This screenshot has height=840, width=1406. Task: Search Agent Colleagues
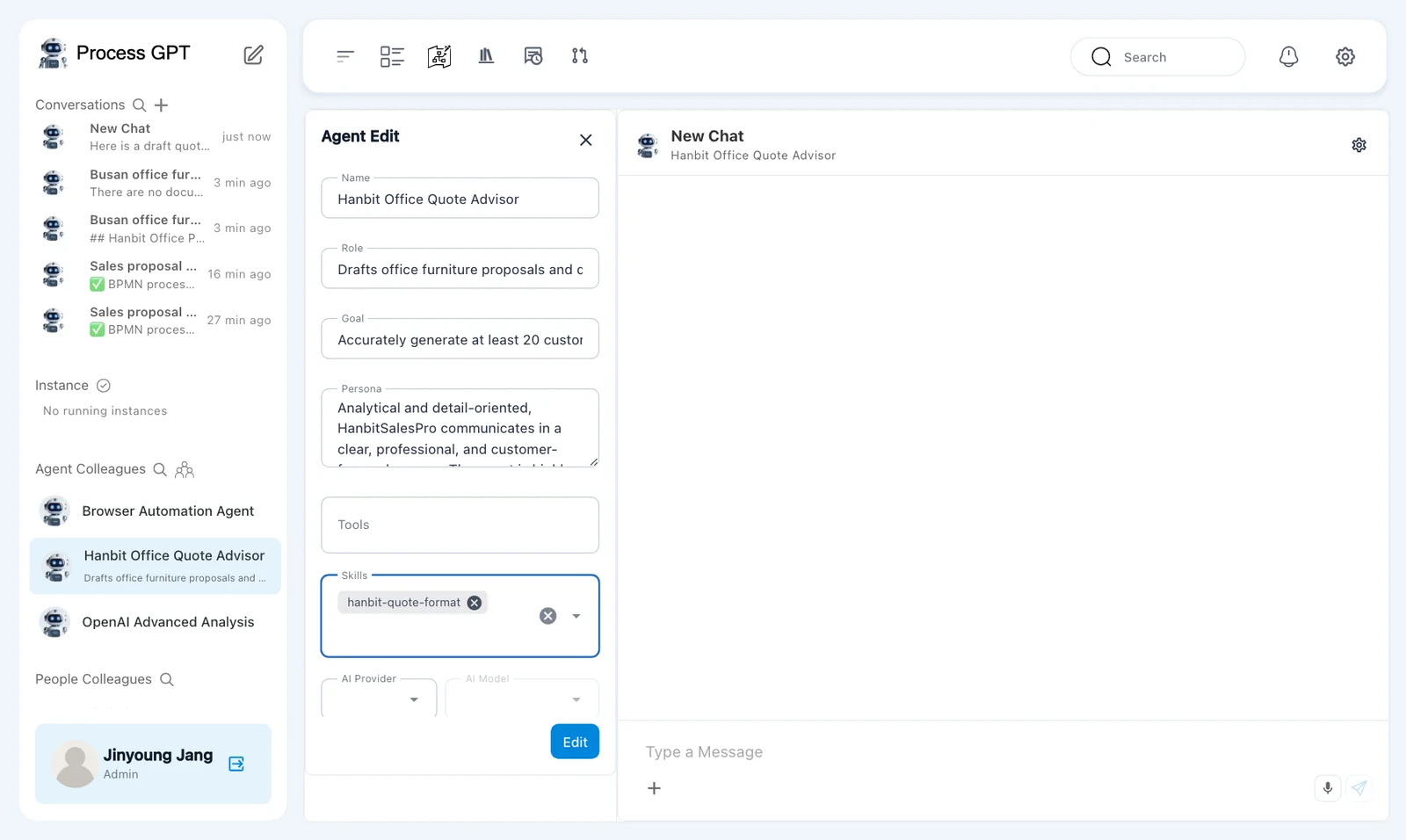tap(160, 469)
